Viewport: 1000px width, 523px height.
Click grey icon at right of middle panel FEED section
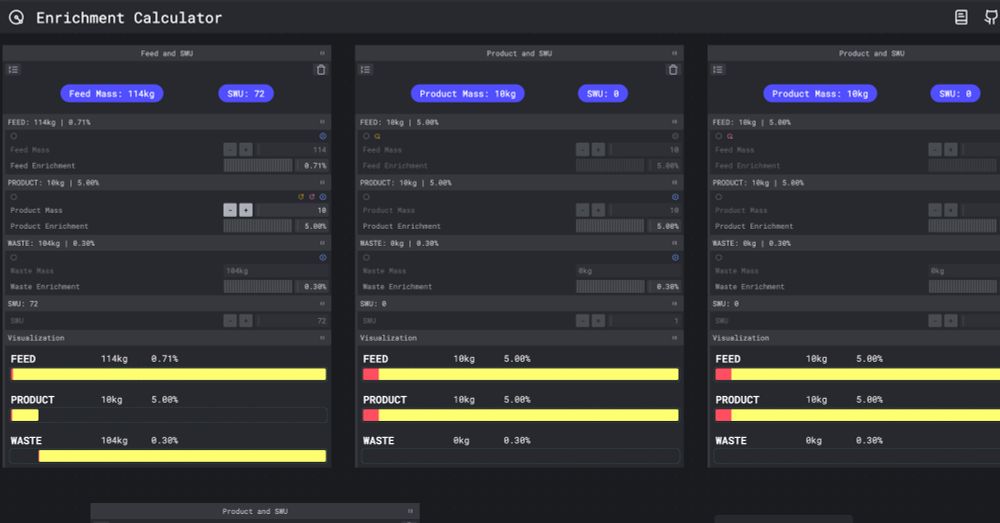(675, 136)
